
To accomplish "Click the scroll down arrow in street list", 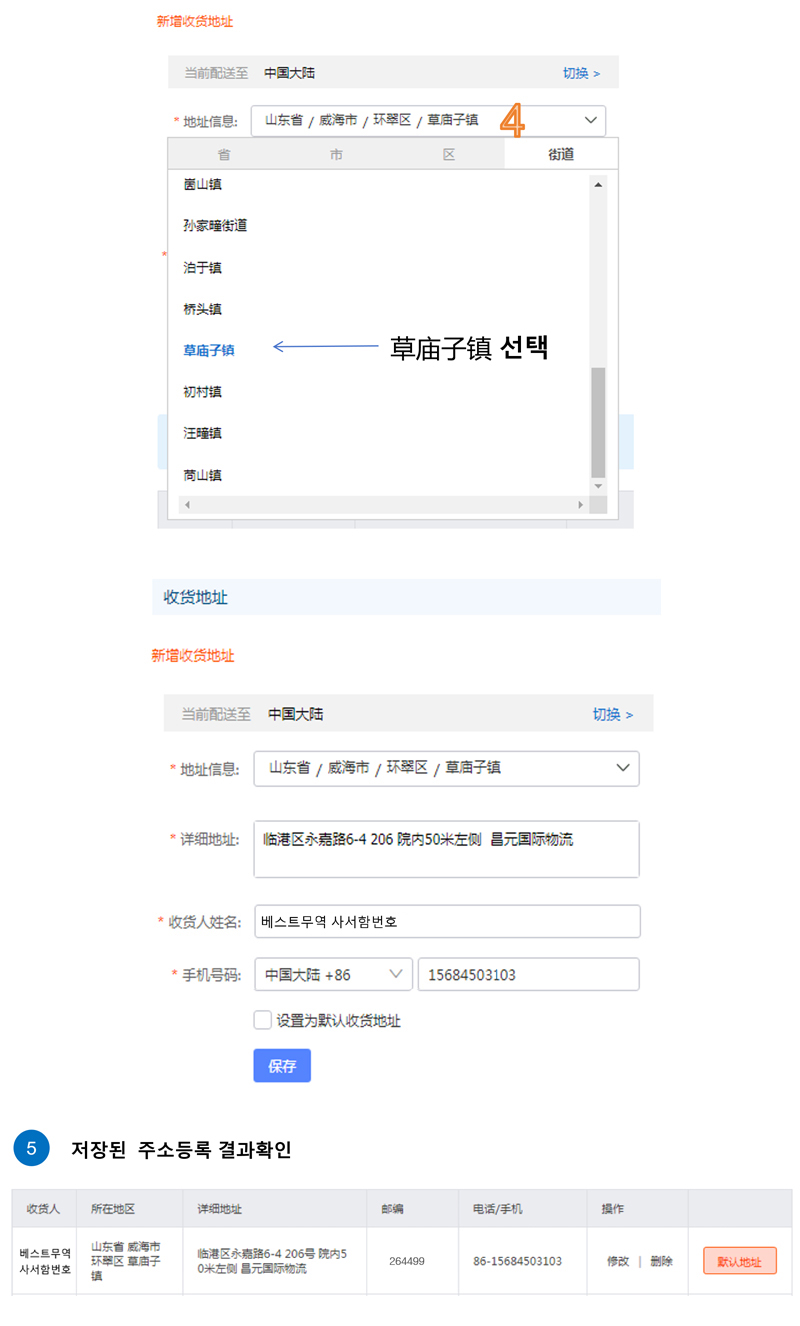I will click(598, 486).
